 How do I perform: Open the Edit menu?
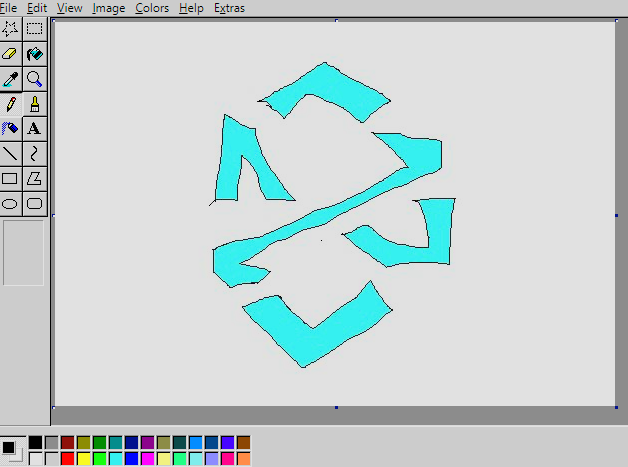(37, 8)
